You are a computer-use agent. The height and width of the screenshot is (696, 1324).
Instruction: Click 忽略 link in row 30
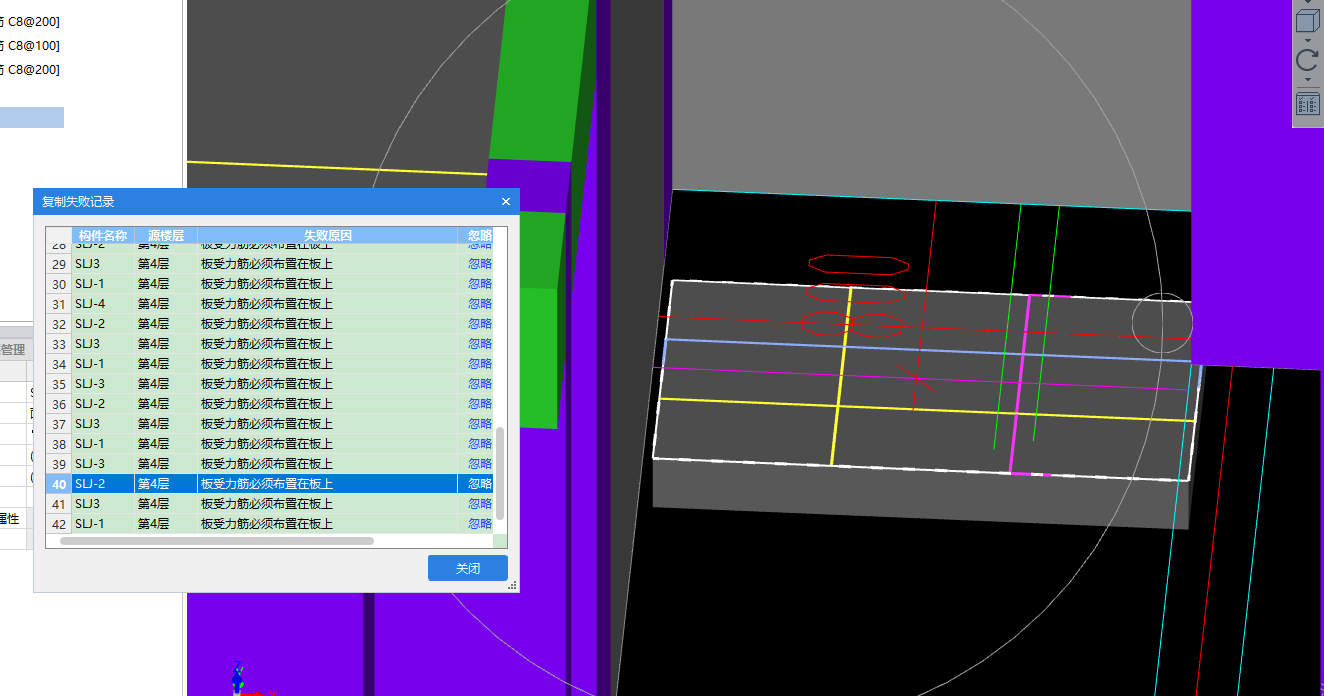(480, 284)
